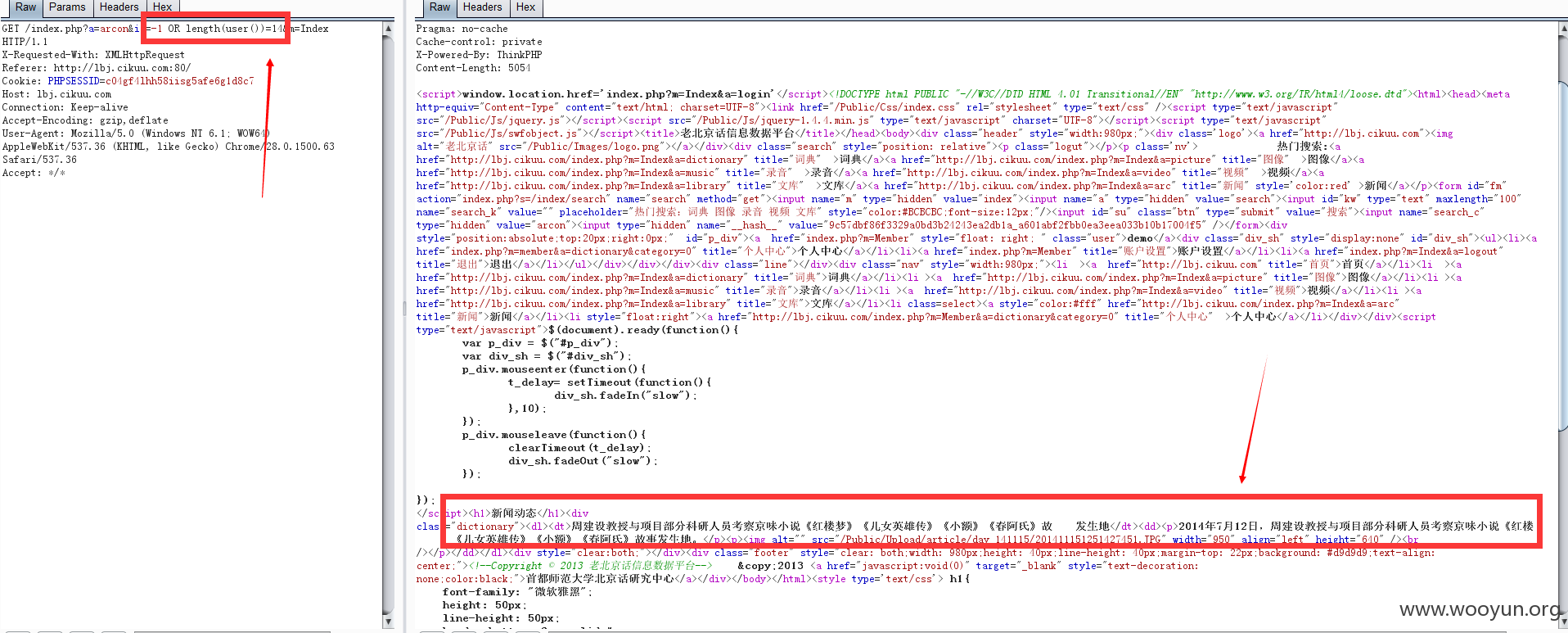Click the 'Safari/537.36' text in the request

click(x=39, y=160)
